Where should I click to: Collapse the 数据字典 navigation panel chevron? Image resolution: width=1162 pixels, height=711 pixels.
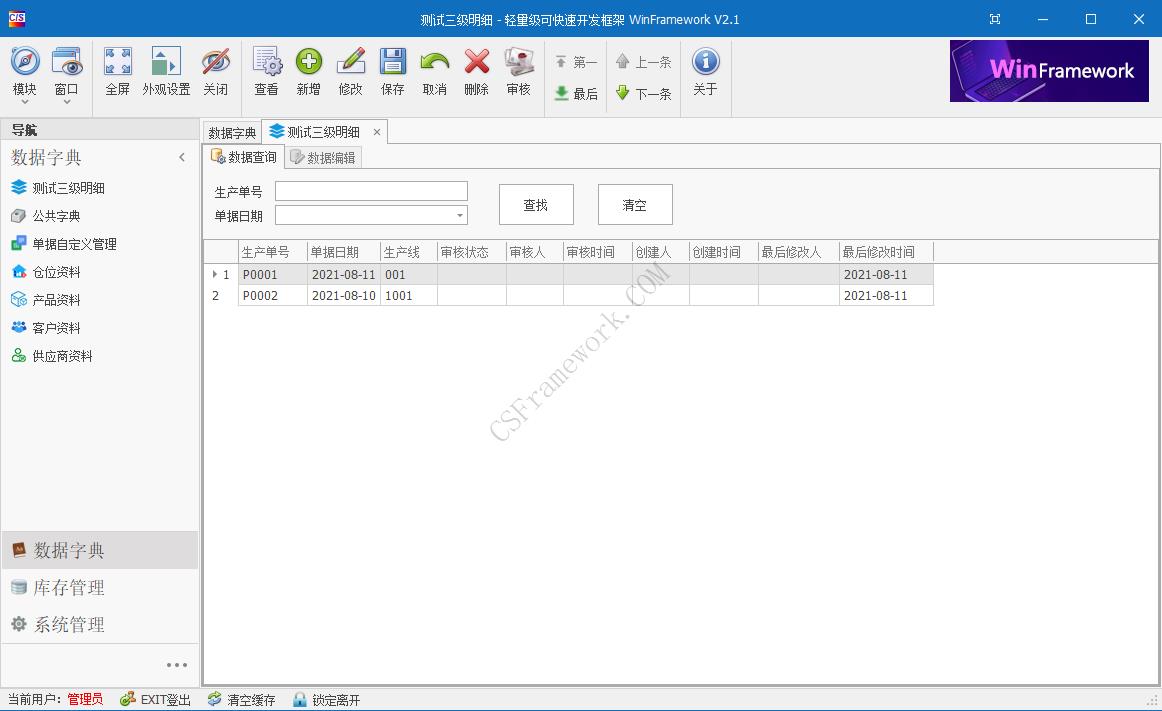click(x=182, y=157)
